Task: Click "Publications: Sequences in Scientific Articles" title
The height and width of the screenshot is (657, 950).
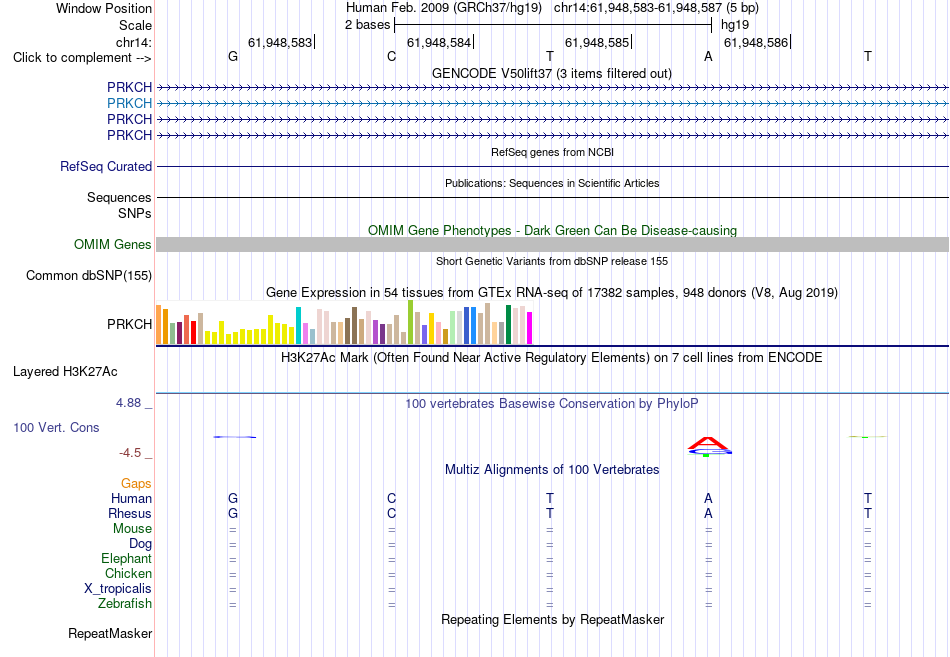Action: (552, 183)
